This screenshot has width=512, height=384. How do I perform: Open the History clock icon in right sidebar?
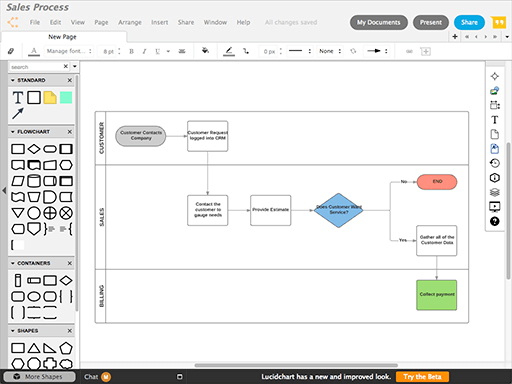coord(495,163)
